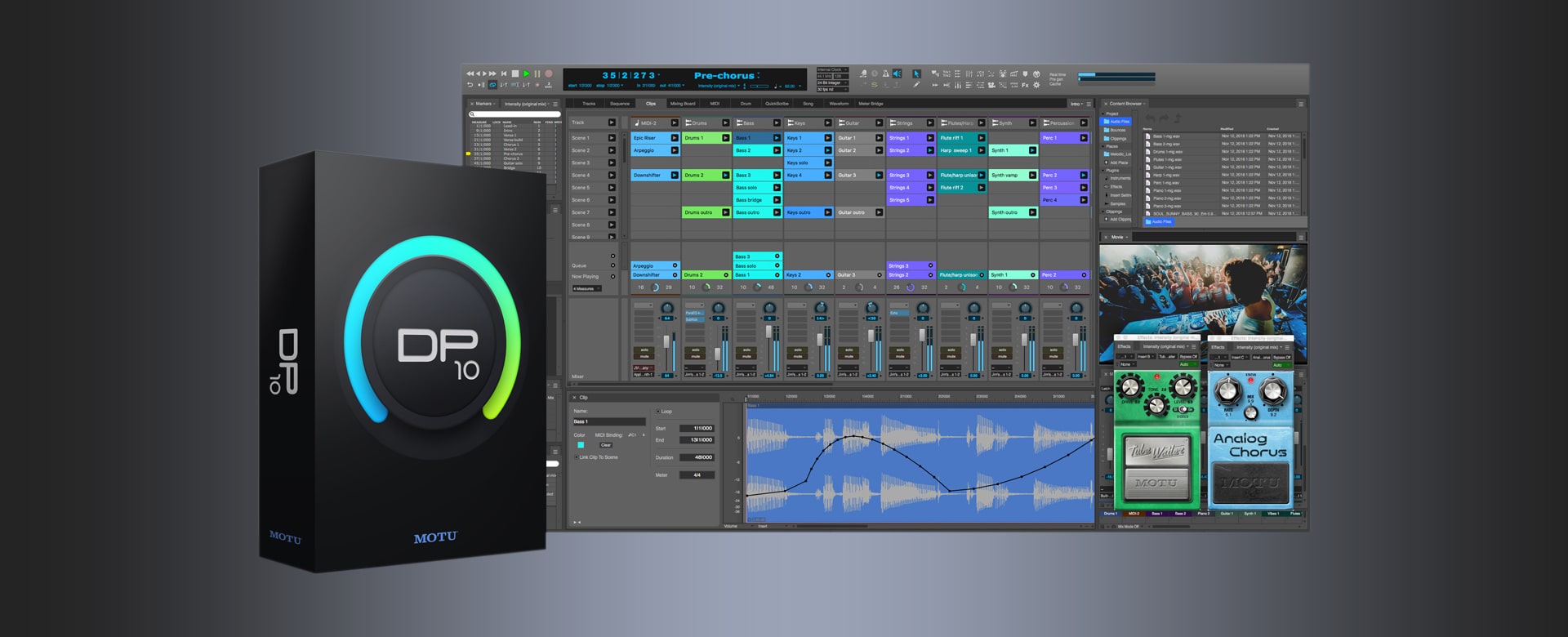
Task: Select the Pencil tool in toolbar
Action: click(916, 85)
